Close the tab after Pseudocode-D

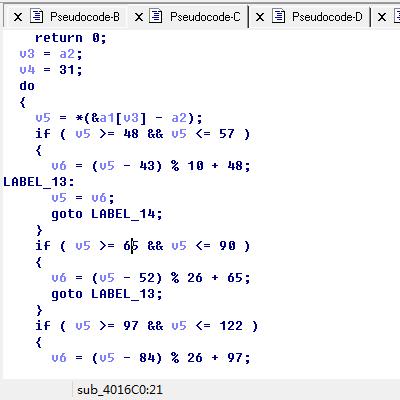click(382, 17)
